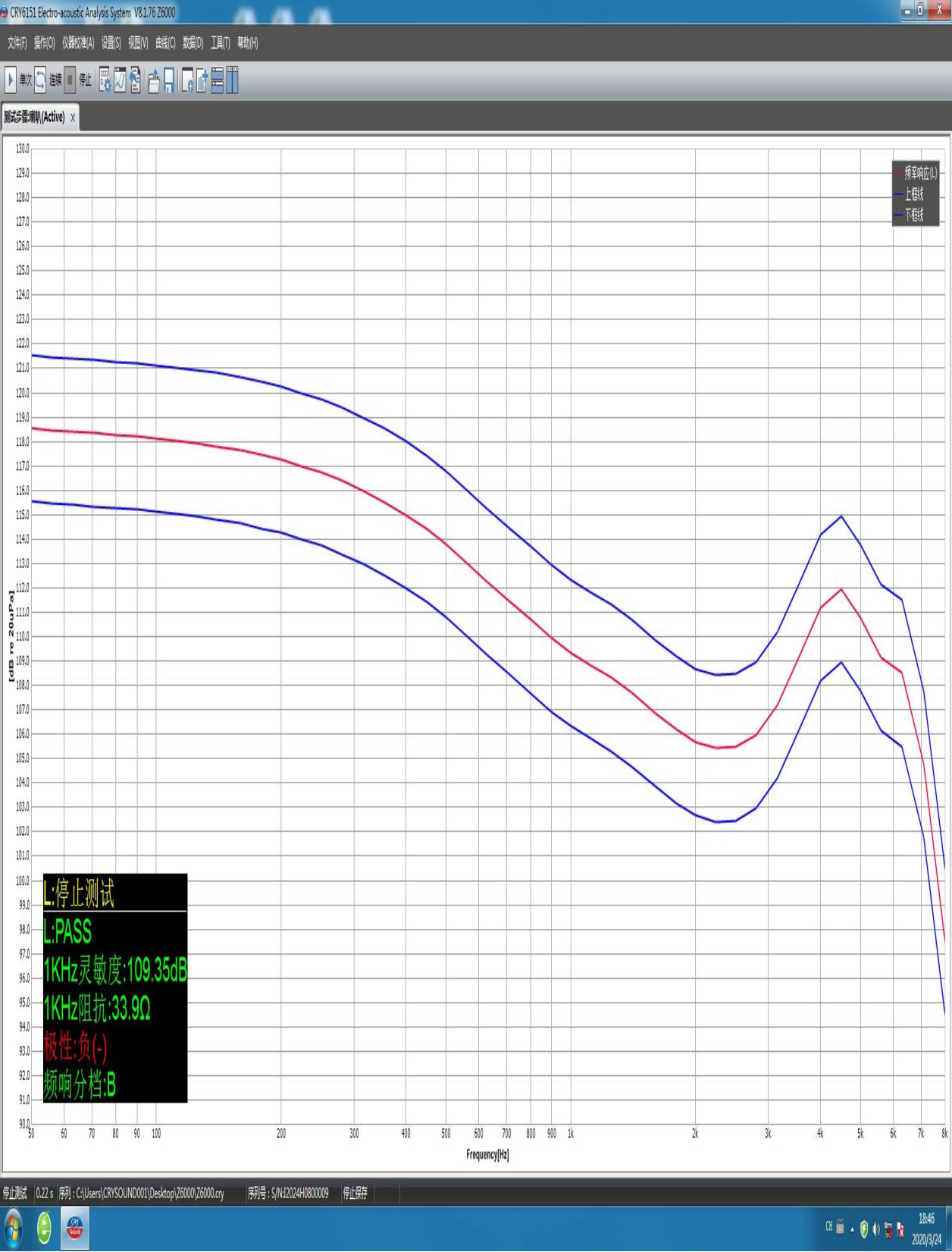Close the Active test step tab

click(x=73, y=118)
